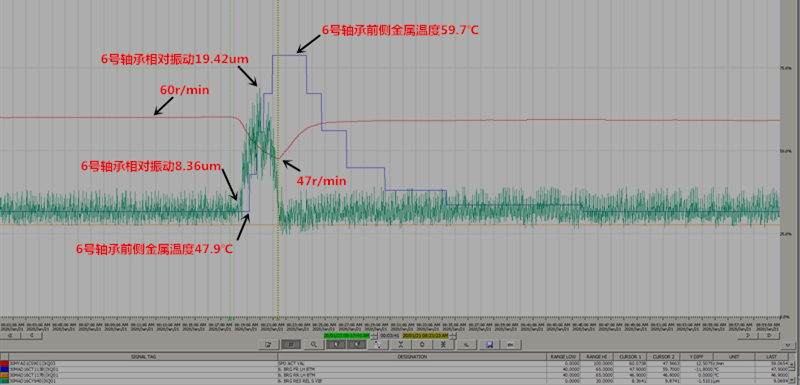Toggle the grid display button
800x385 pixels.
click(x=291, y=345)
